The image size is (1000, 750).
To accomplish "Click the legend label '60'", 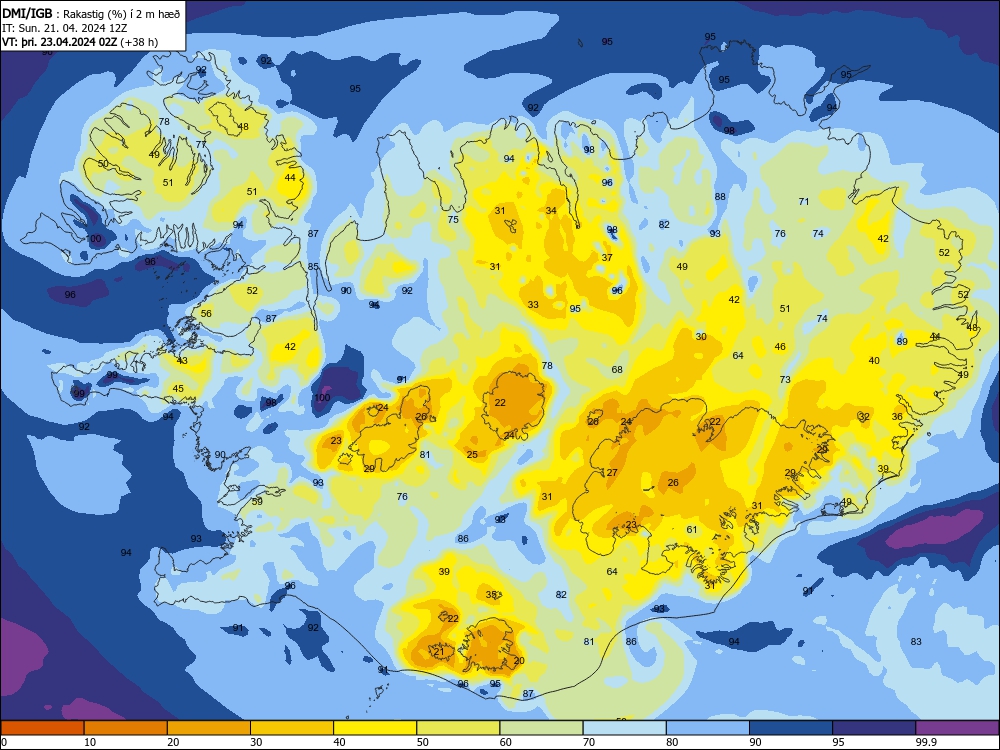I will click(506, 742).
